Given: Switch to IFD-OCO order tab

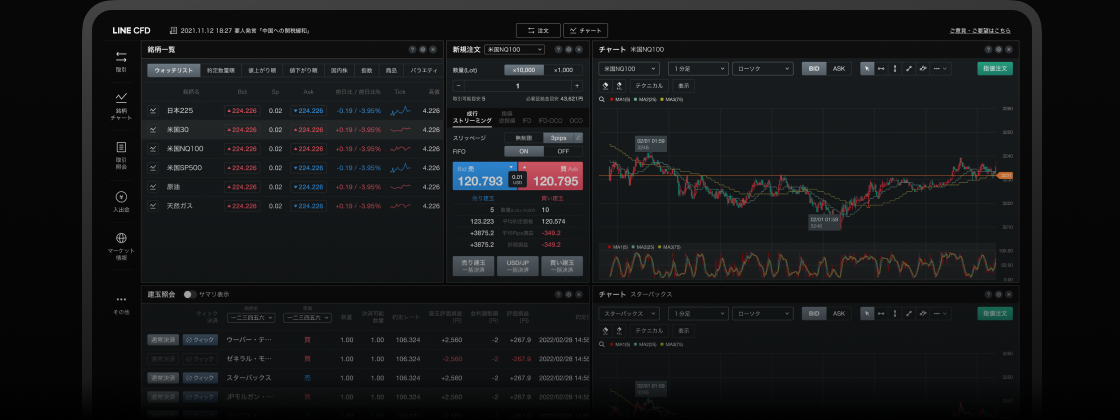Looking at the screenshot, I should pos(550,121).
